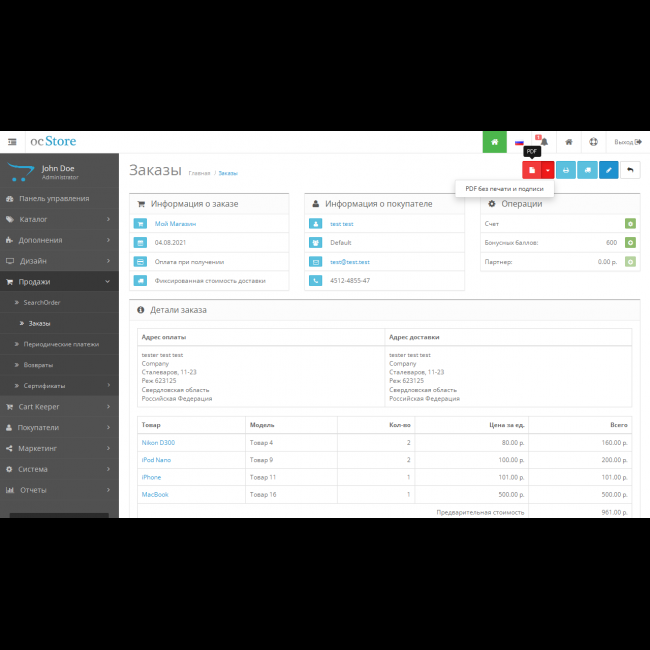The height and width of the screenshot is (650, 650).
Task: Click the back arrow return button
Action: 630,170
